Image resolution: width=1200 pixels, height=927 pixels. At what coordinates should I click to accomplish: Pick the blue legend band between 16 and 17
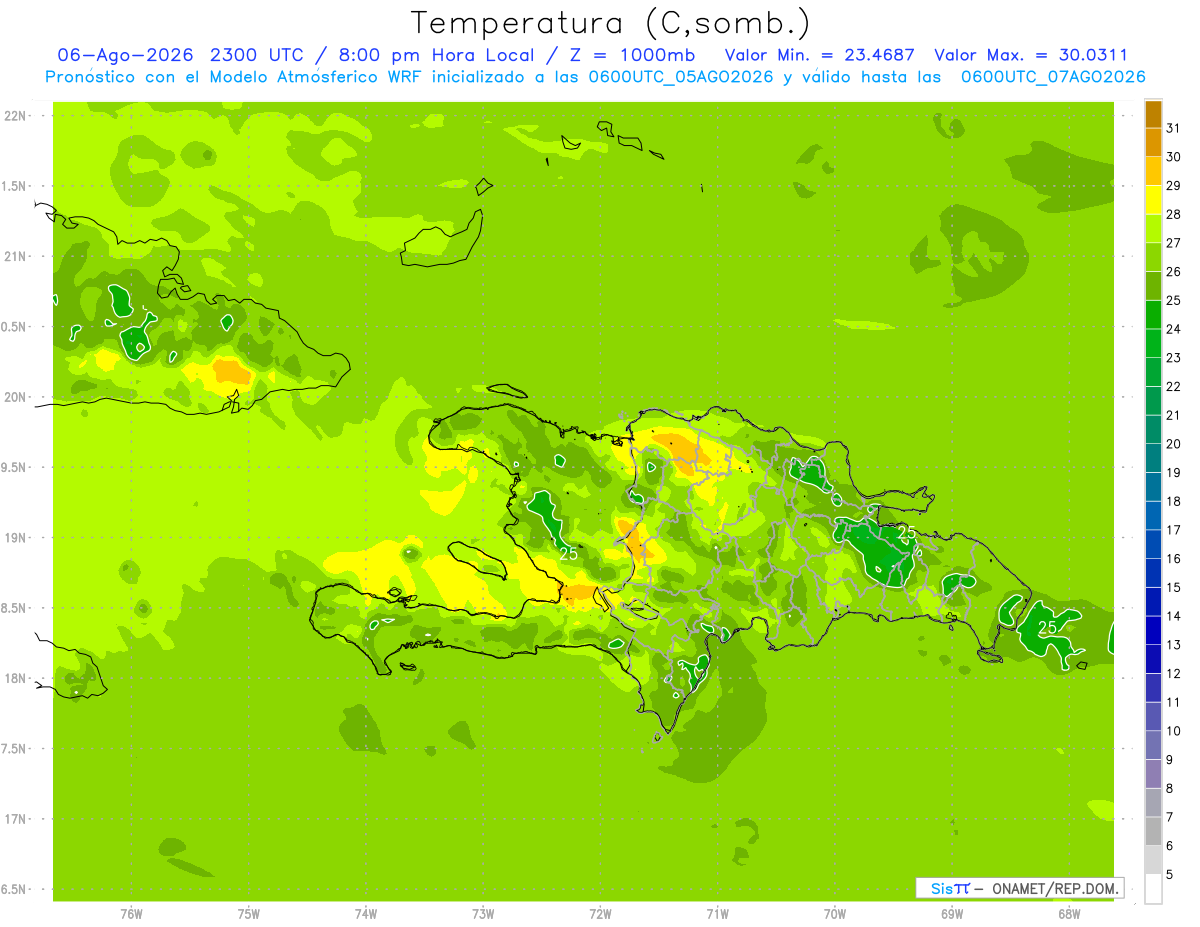coord(1153,544)
